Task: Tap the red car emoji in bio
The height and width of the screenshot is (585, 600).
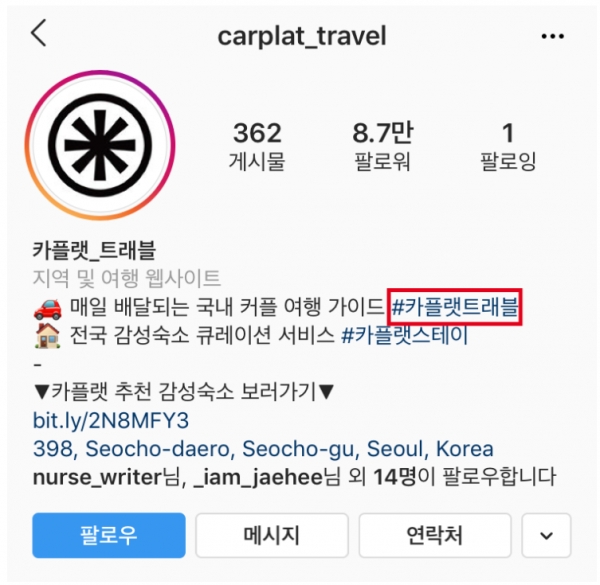Action: (47, 308)
